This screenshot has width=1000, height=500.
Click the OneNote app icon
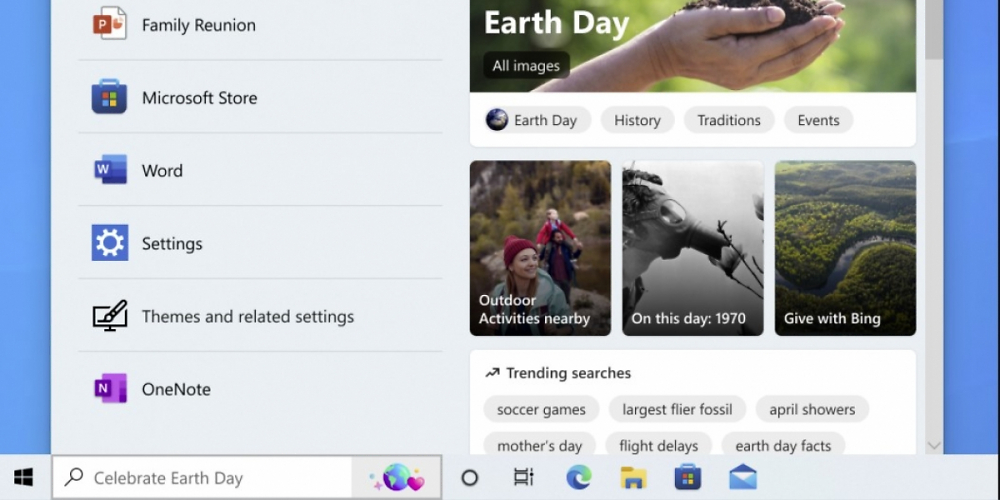(x=110, y=388)
